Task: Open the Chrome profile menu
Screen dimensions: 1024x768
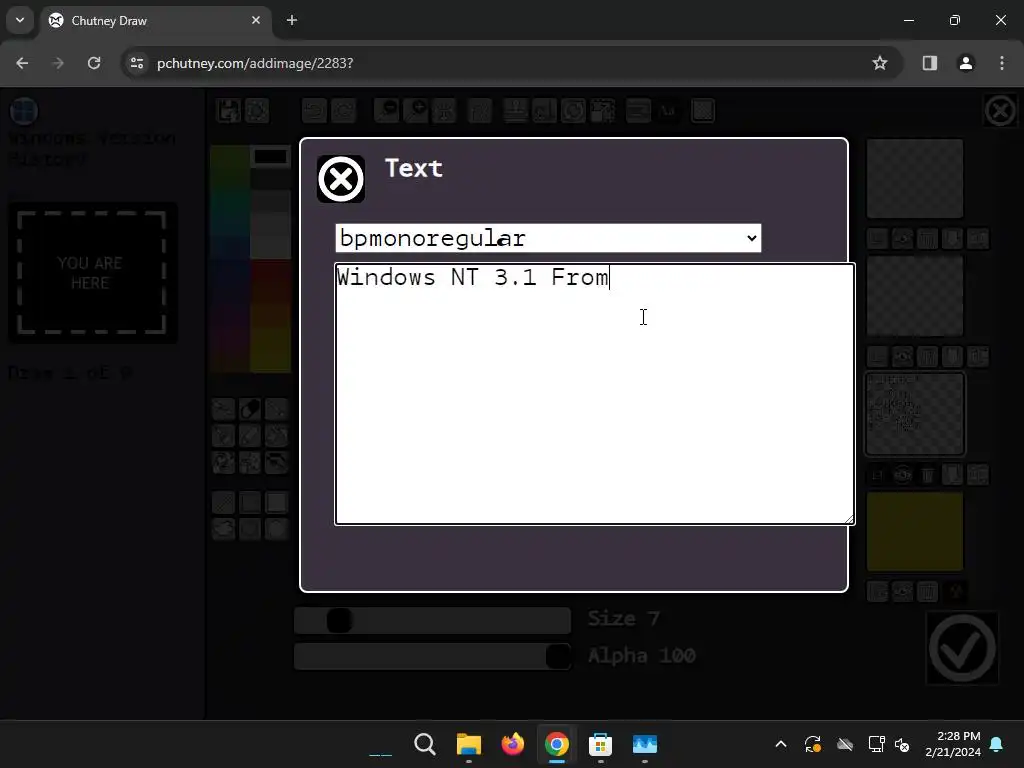Action: click(x=966, y=63)
